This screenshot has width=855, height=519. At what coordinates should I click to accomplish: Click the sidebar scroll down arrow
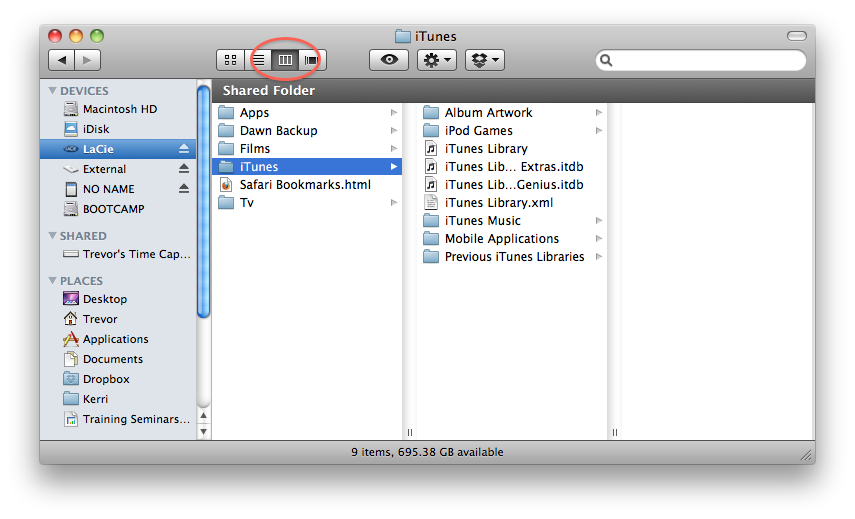(x=203, y=431)
